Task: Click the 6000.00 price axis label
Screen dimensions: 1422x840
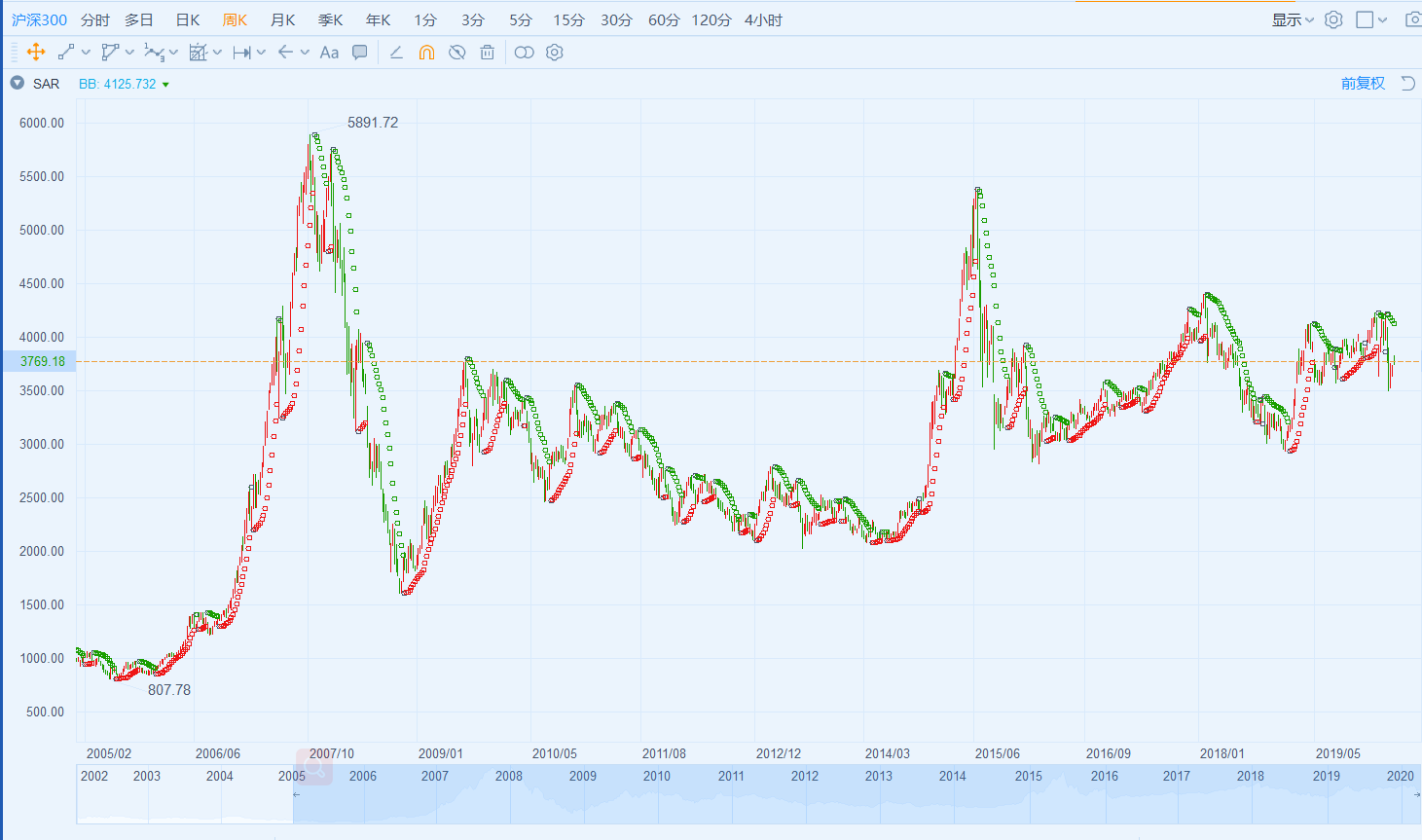Action: point(42,123)
